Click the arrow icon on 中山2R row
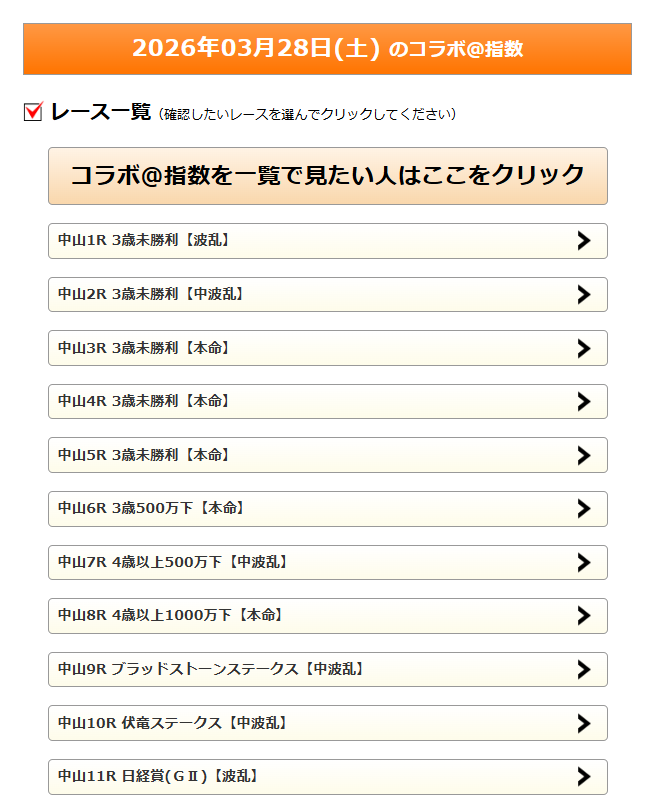 pyautogui.click(x=584, y=294)
